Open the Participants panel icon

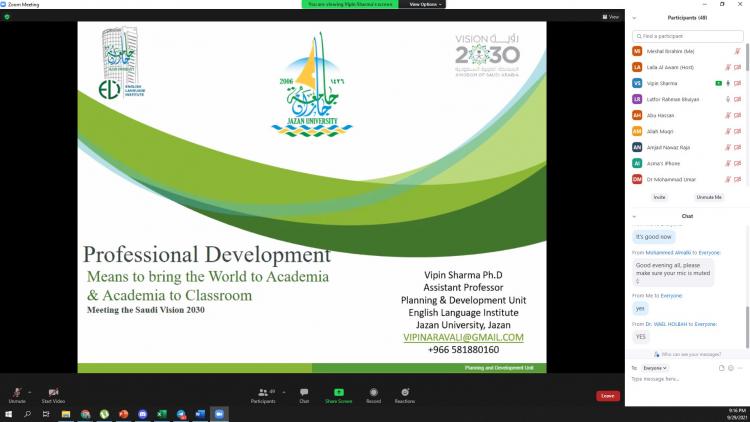tap(263, 393)
